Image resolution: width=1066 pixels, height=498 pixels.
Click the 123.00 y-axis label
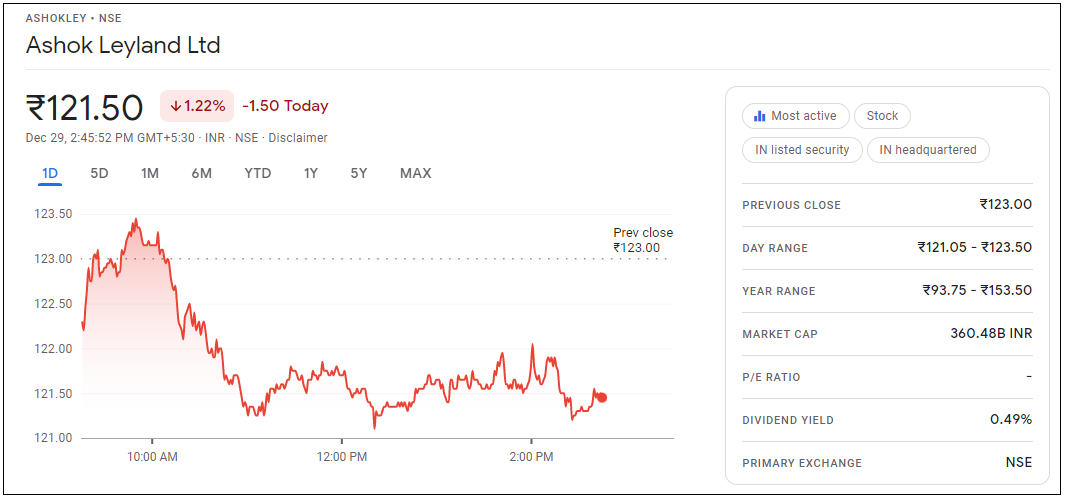point(53,259)
